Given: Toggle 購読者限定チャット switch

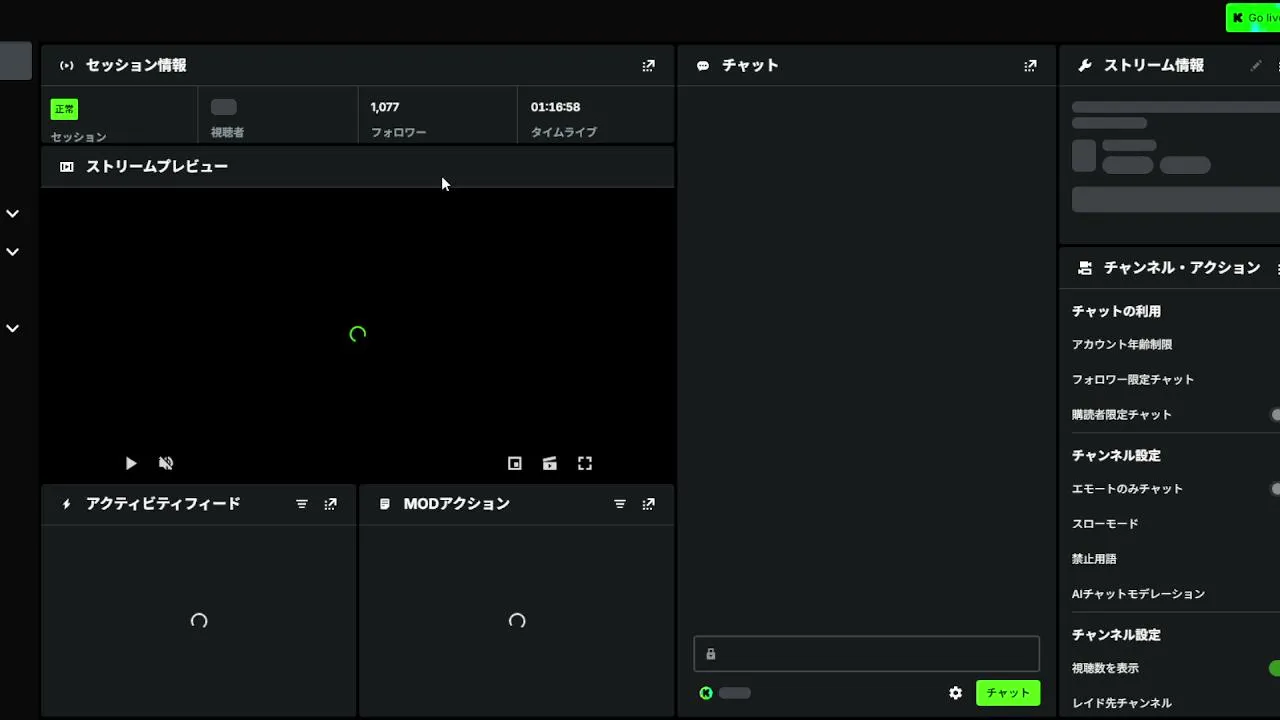Looking at the screenshot, I should pos(1275,415).
